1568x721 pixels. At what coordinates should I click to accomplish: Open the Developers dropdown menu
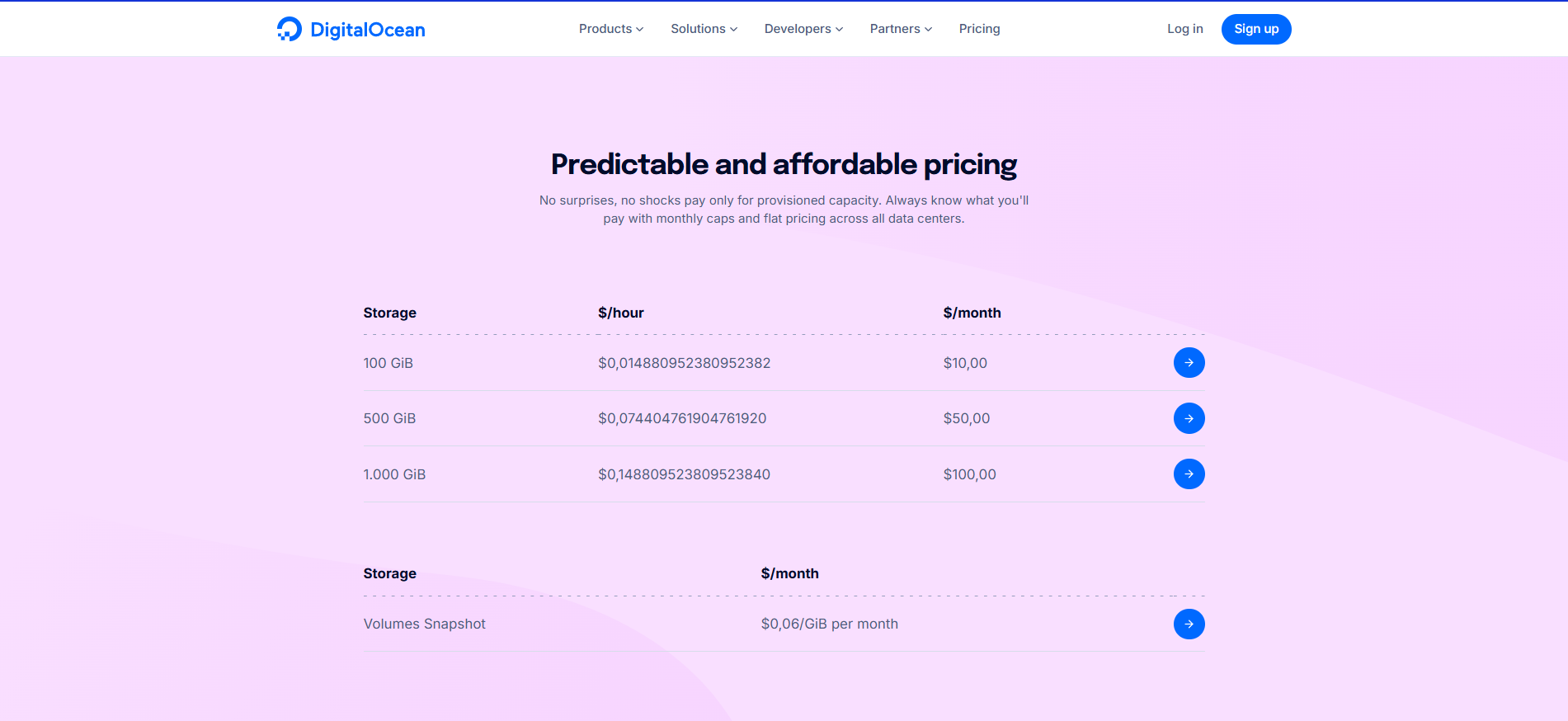point(803,29)
